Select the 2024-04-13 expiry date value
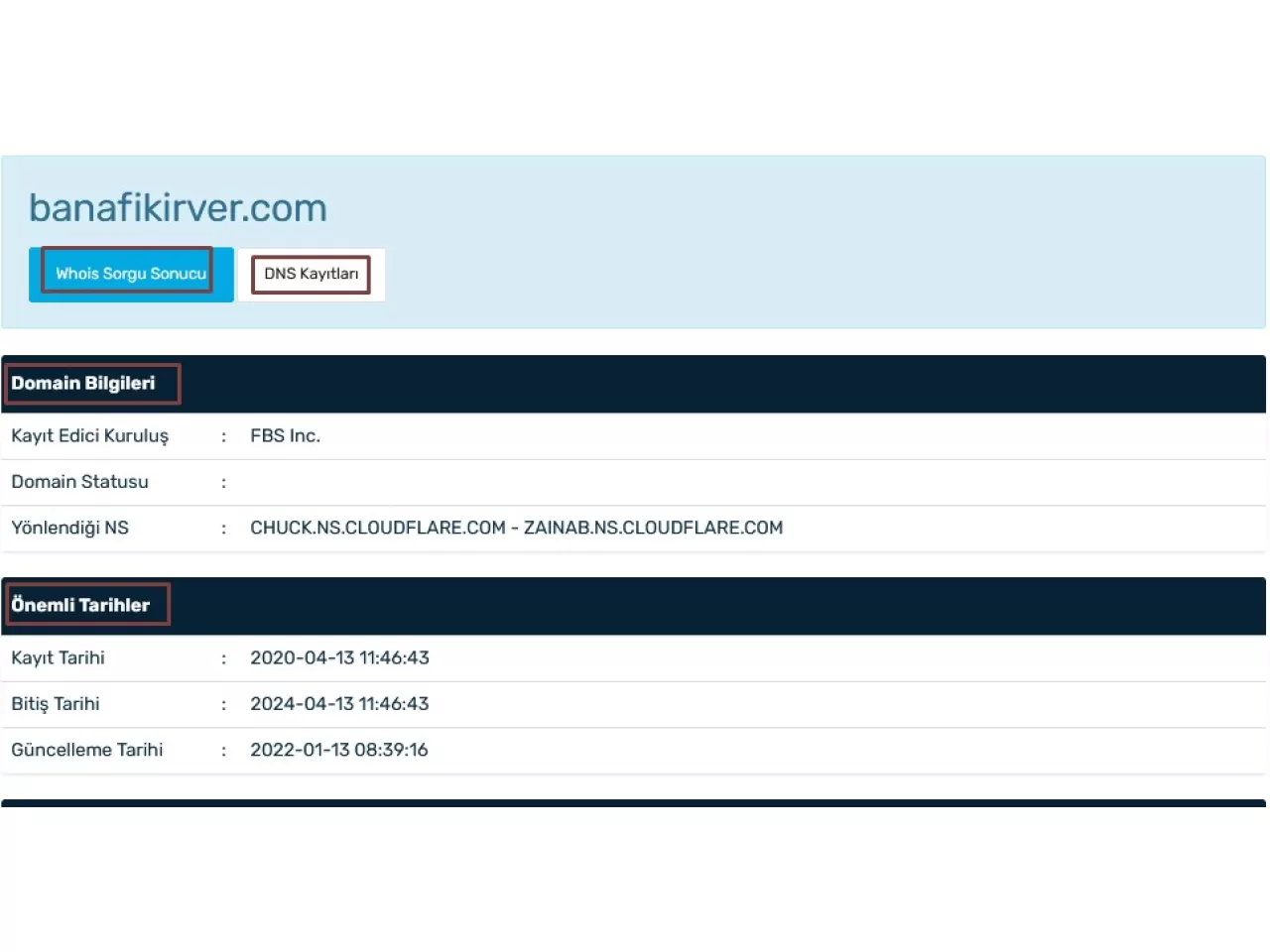The width and height of the screenshot is (1270, 952). coord(339,704)
